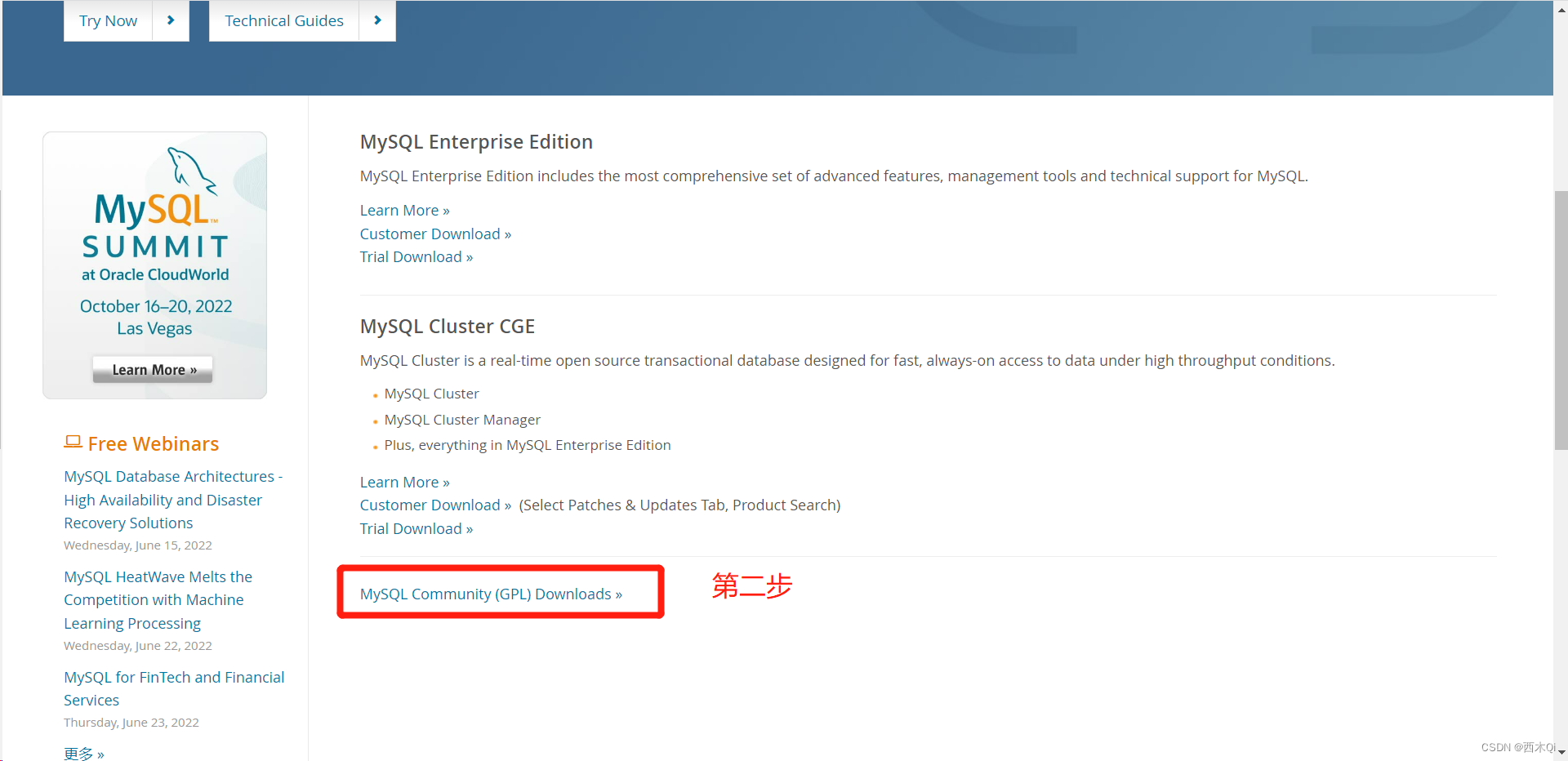
Task: Click the MySQL Cluster Manager bullet text
Action: tap(462, 420)
